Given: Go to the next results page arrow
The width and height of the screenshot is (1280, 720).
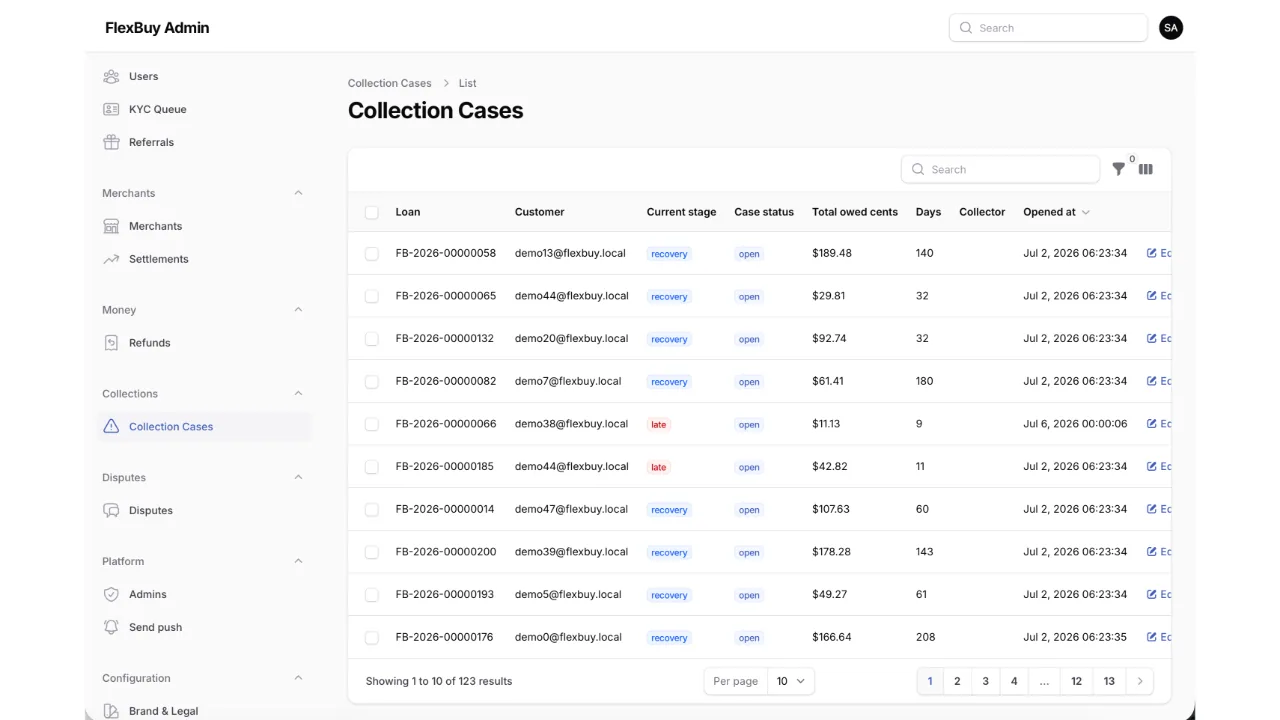Looking at the screenshot, I should tap(1140, 681).
